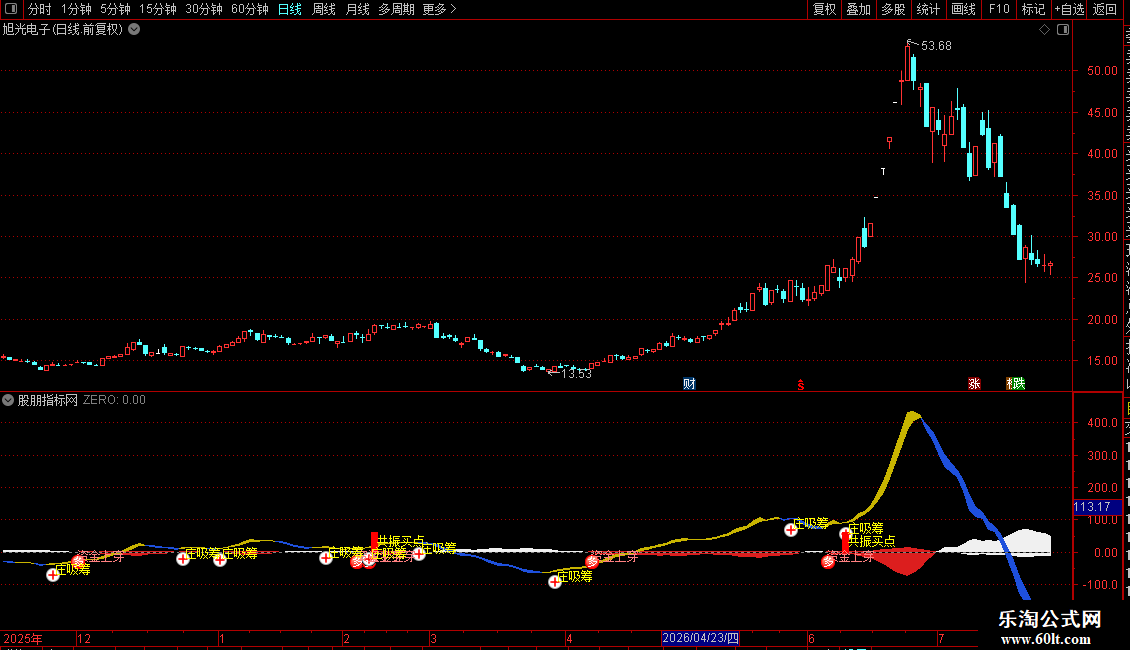Click the diamond icon at the chart's top right
This screenshot has width=1130, height=650.
coord(1044,30)
